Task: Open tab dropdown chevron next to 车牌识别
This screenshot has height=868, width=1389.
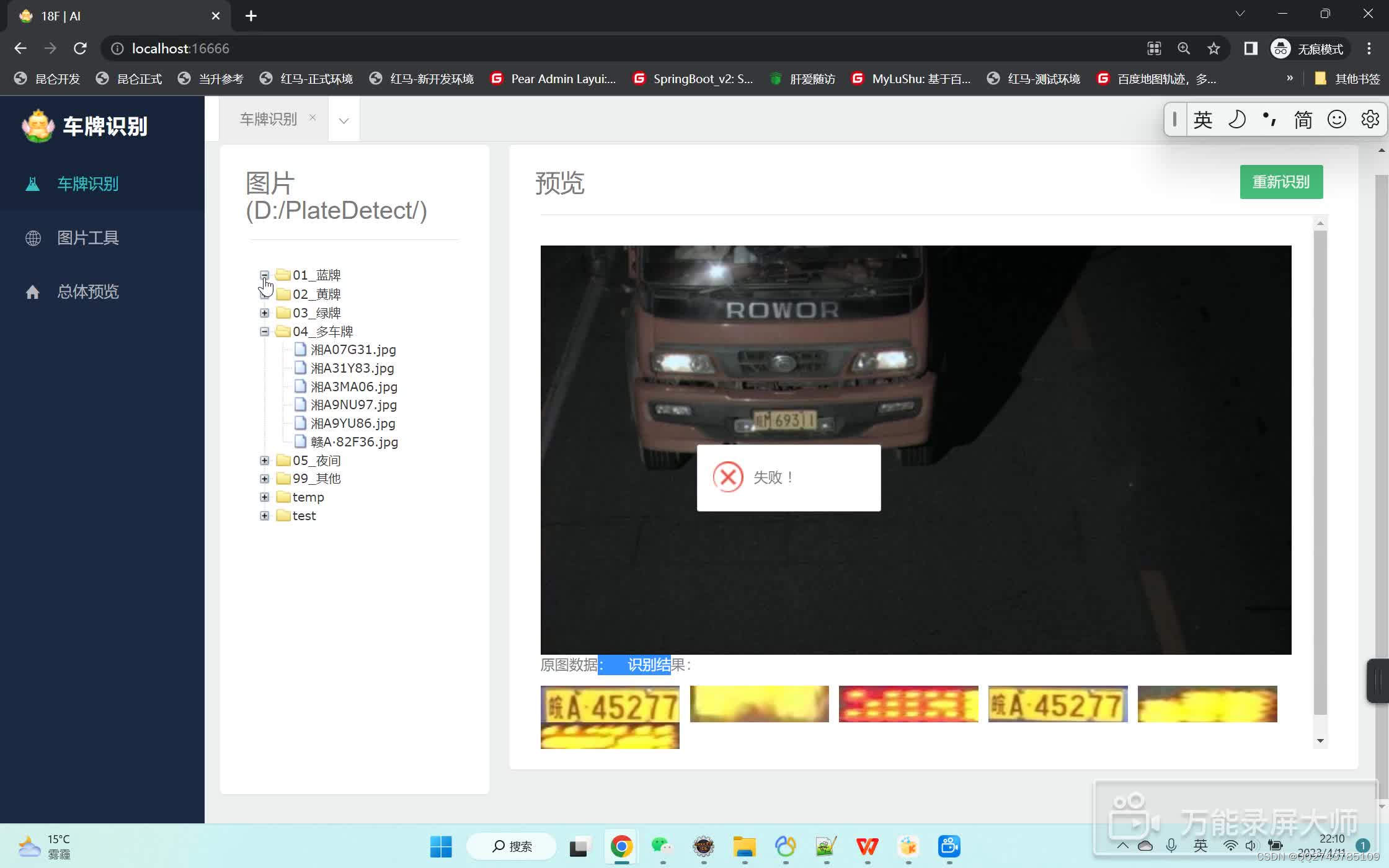Action: coord(344,120)
